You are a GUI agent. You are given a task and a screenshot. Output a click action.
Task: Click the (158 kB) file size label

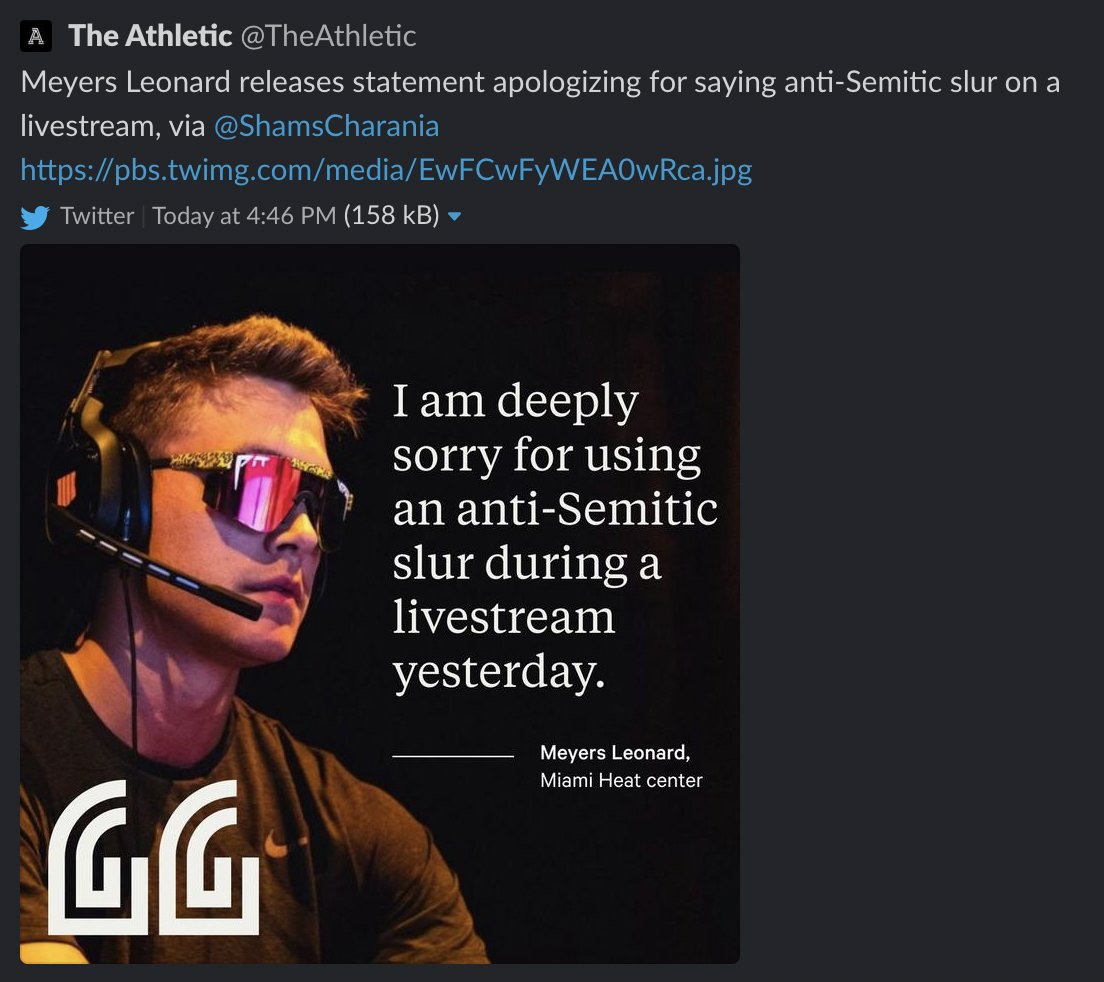(x=391, y=215)
